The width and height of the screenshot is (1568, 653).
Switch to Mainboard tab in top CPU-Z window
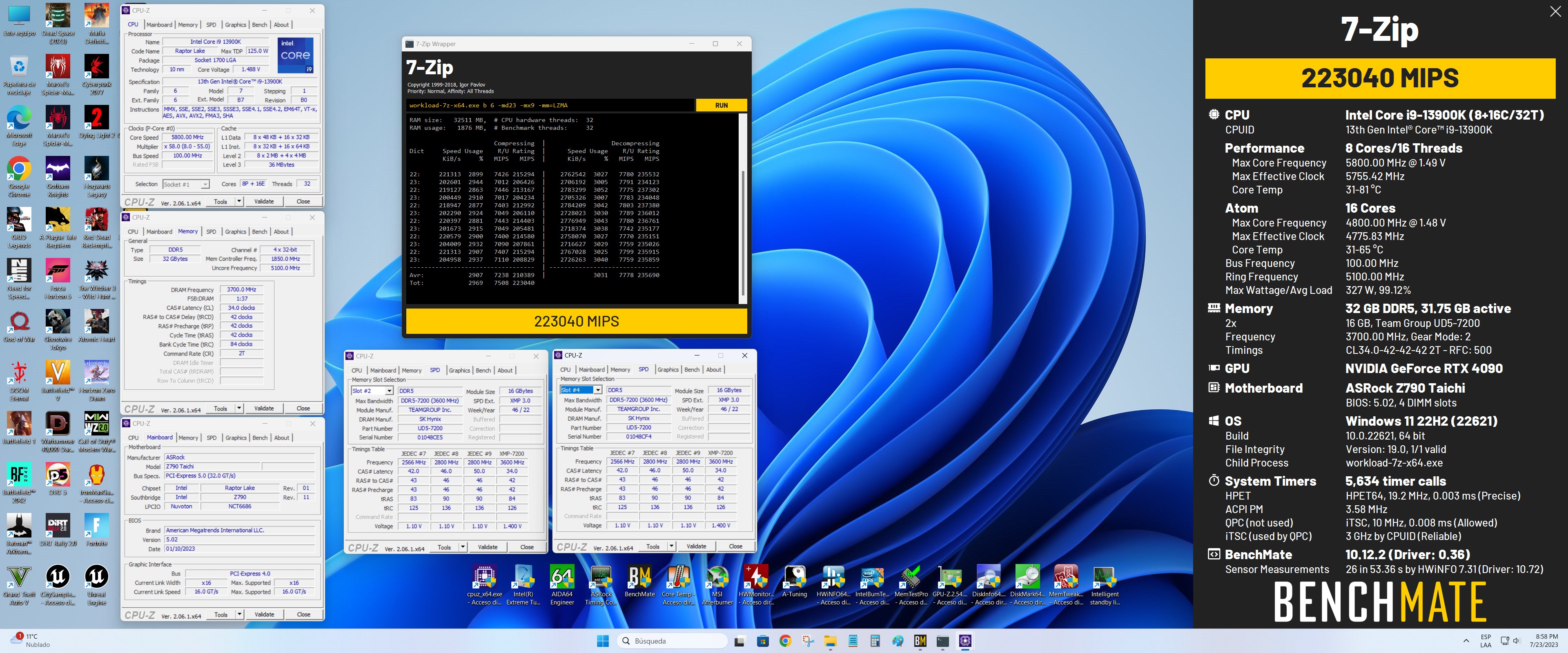pyautogui.click(x=159, y=25)
